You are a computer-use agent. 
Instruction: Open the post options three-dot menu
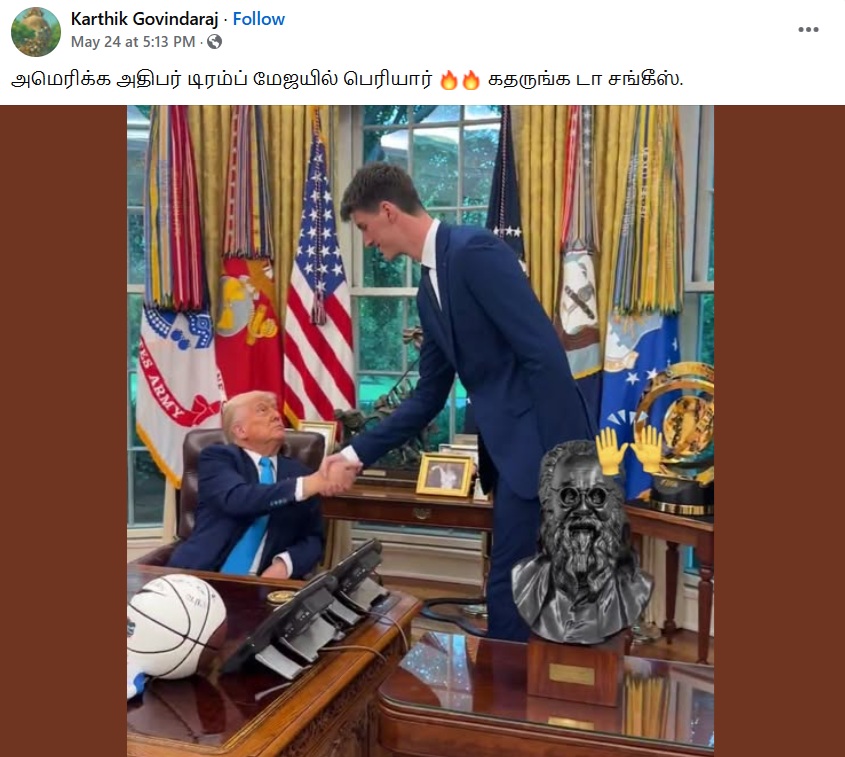(808, 30)
